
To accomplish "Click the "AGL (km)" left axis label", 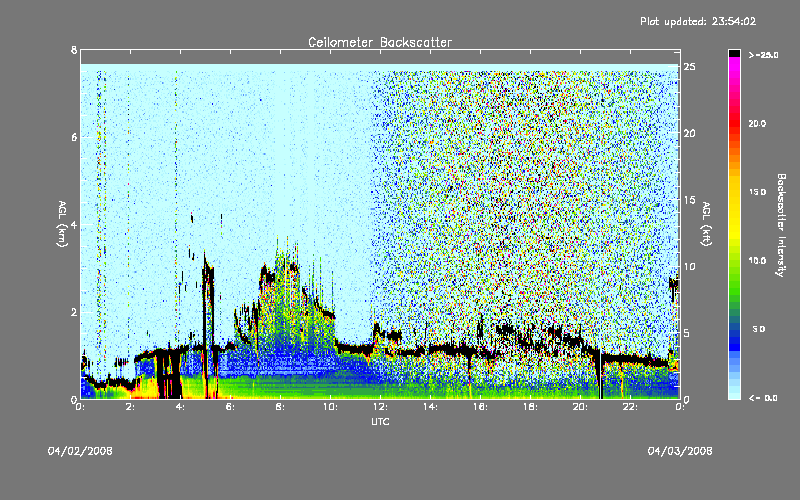I will tap(62, 224).
